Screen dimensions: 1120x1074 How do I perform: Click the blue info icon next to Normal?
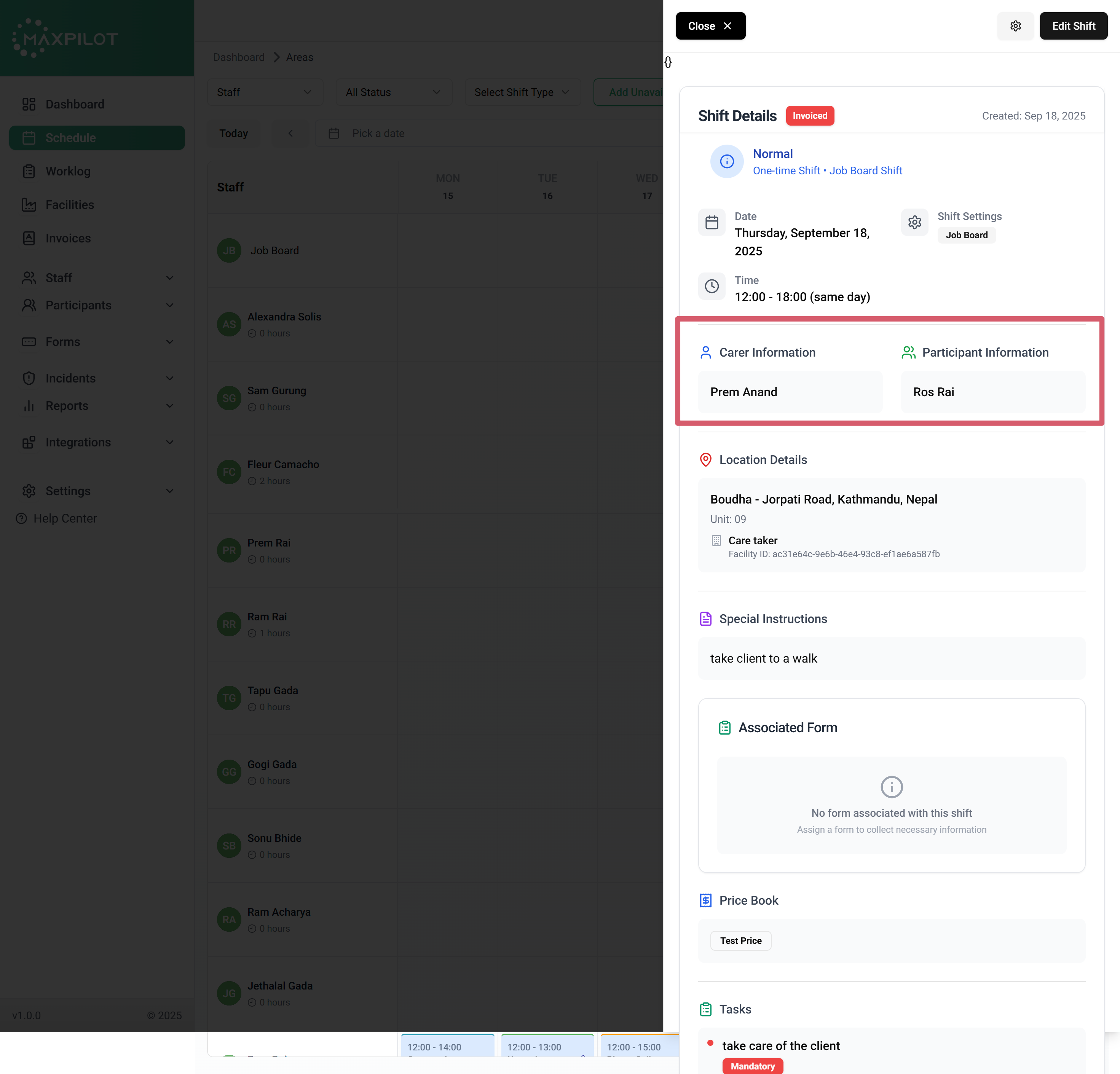point(726,162)
